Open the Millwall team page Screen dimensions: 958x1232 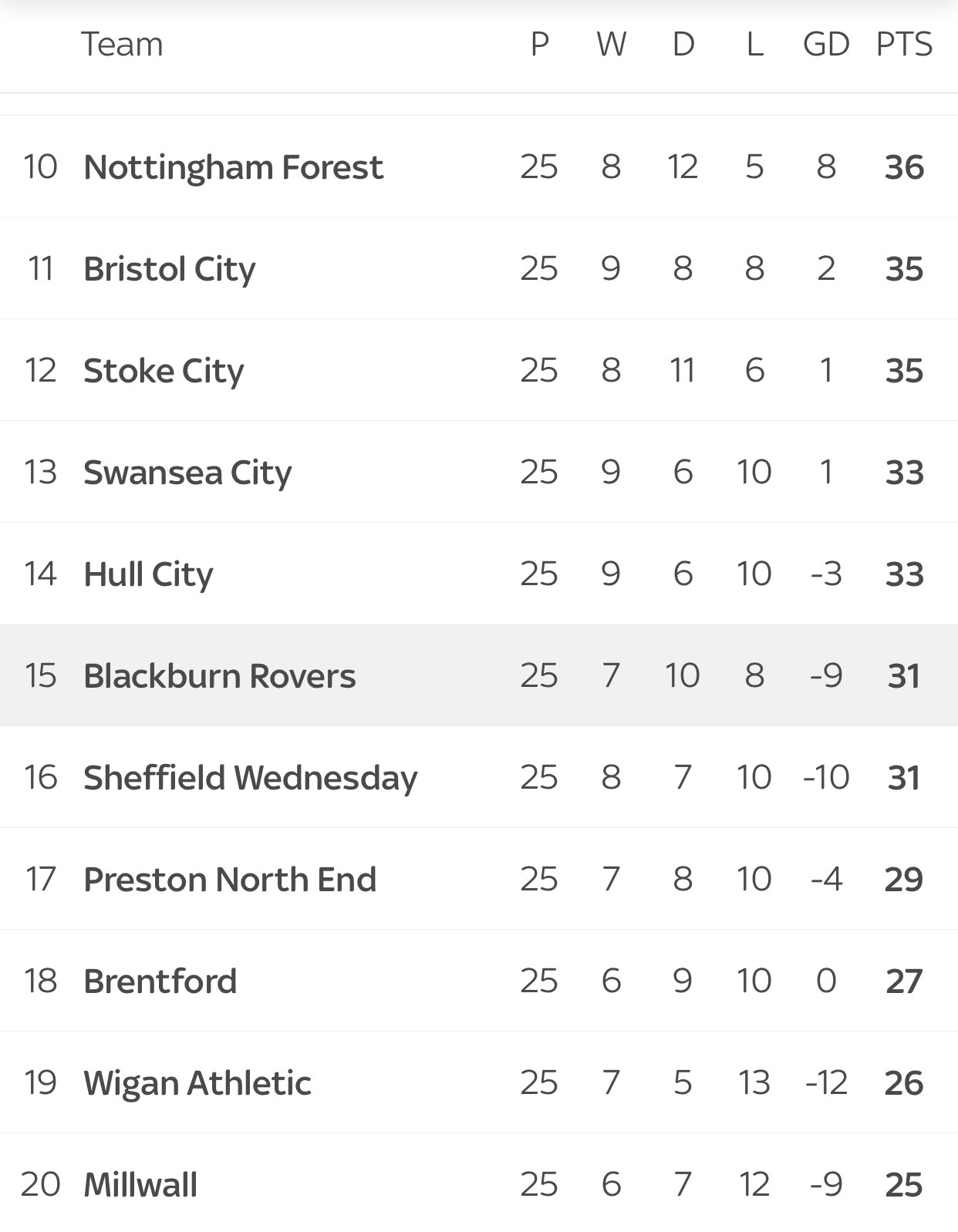point(140,1185)
